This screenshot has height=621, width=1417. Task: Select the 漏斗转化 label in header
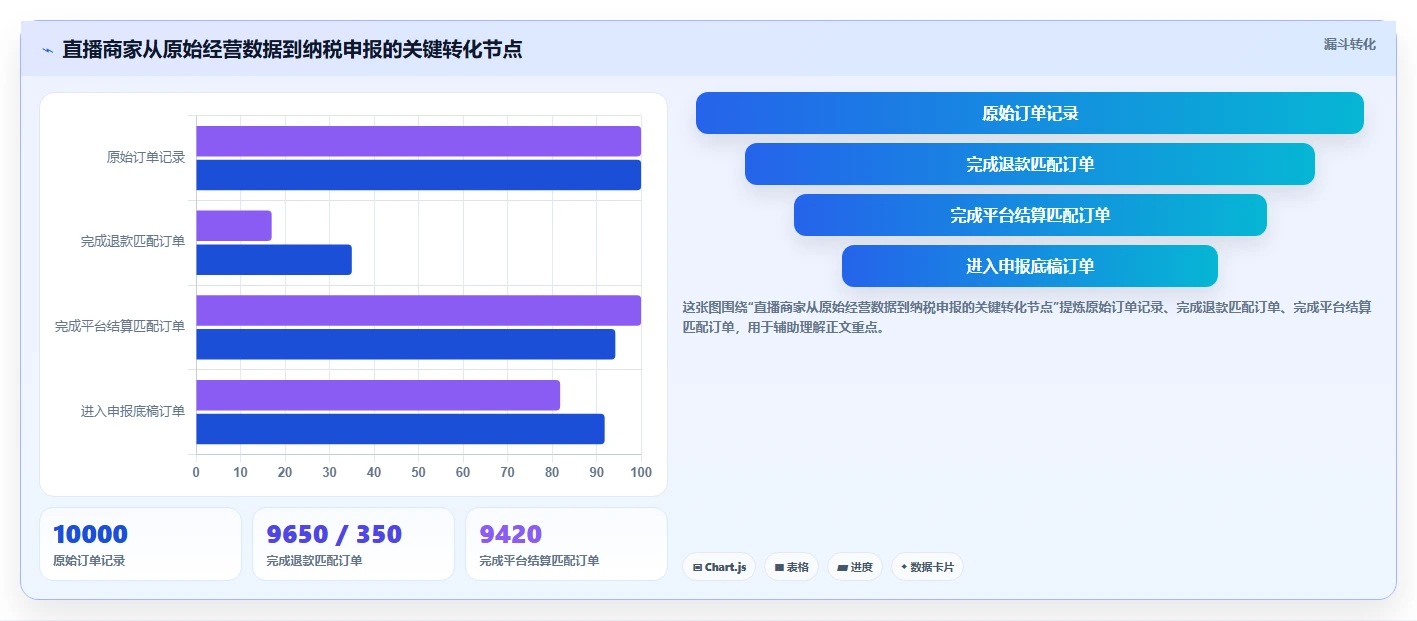[1349, 44]
